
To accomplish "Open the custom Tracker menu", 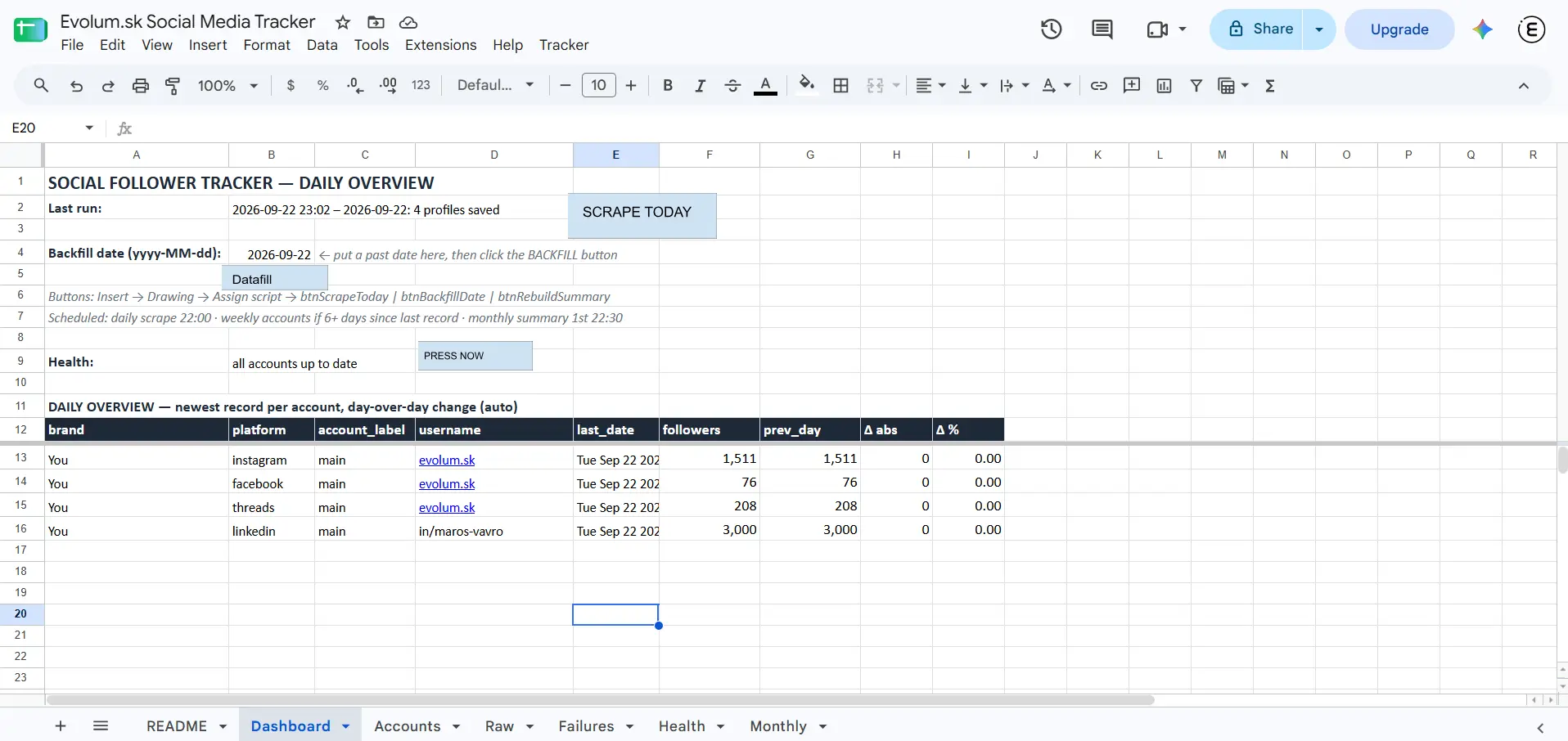I will tap(564, 45).
